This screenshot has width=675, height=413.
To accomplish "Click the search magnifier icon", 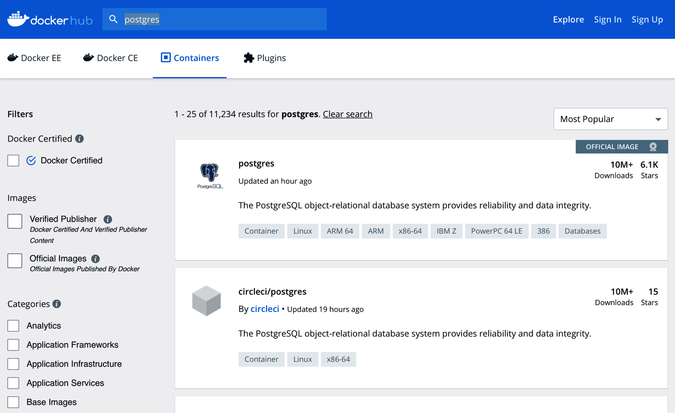I will tap(113, 19).
